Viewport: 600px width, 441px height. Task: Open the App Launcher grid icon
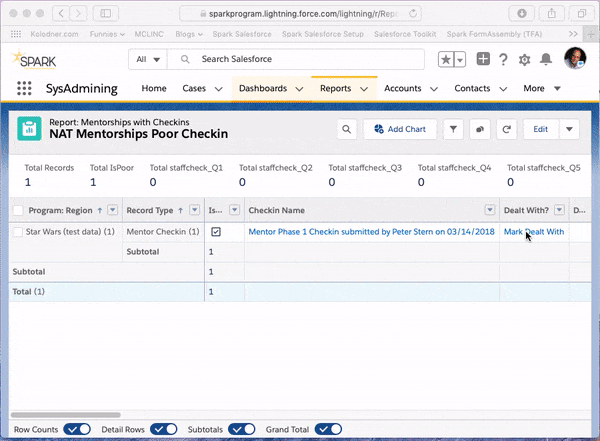tap(24, 88)
